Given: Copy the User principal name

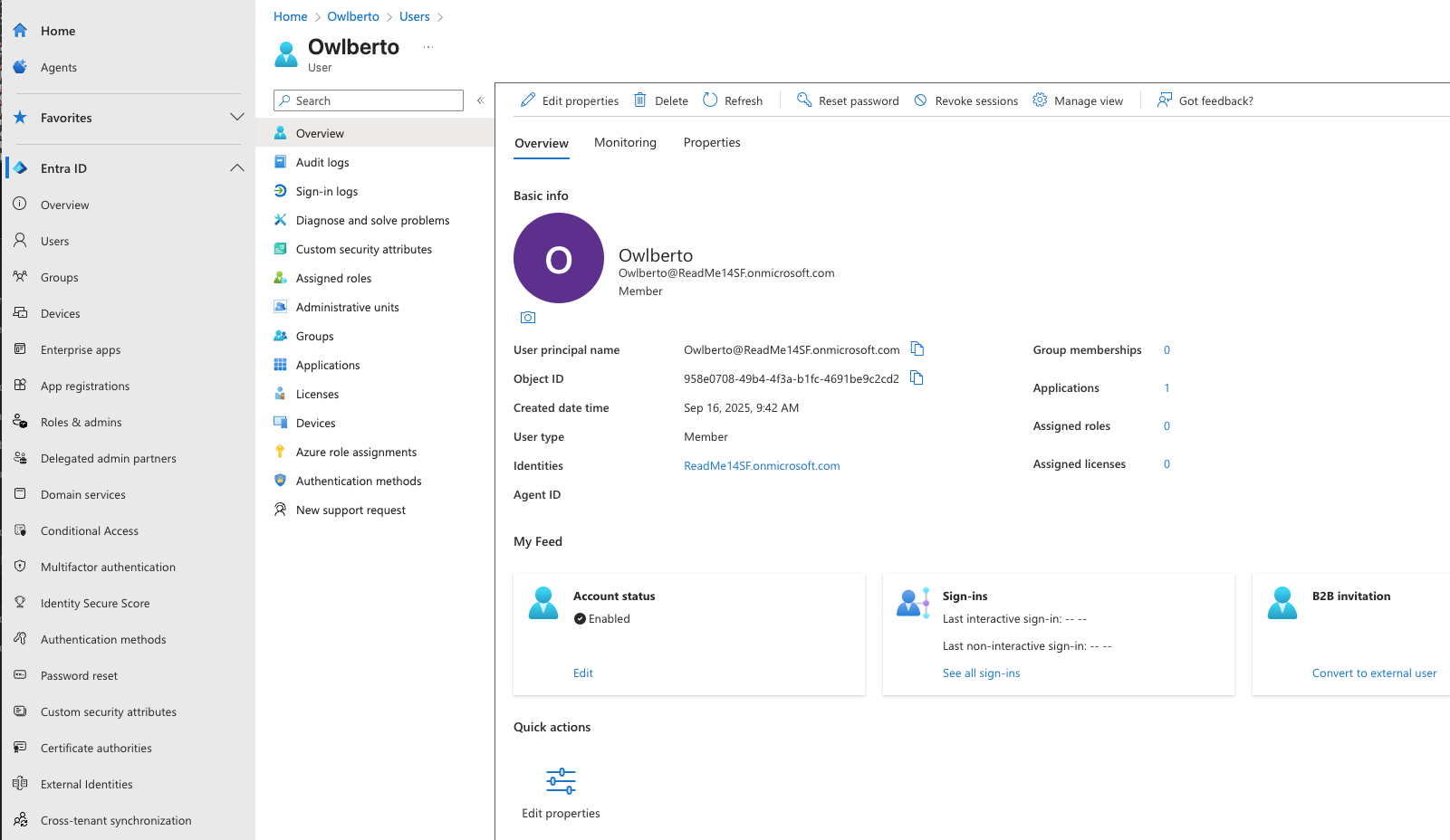Looking at the screenshot, I should pyautogui.click(x=917, y=349).
